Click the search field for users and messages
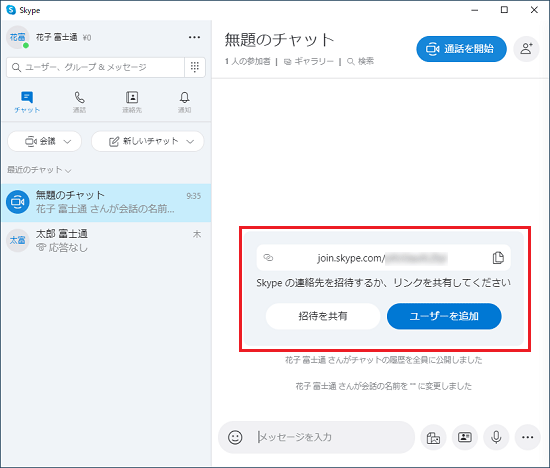The image size is (550, 468). coord(95,67)
